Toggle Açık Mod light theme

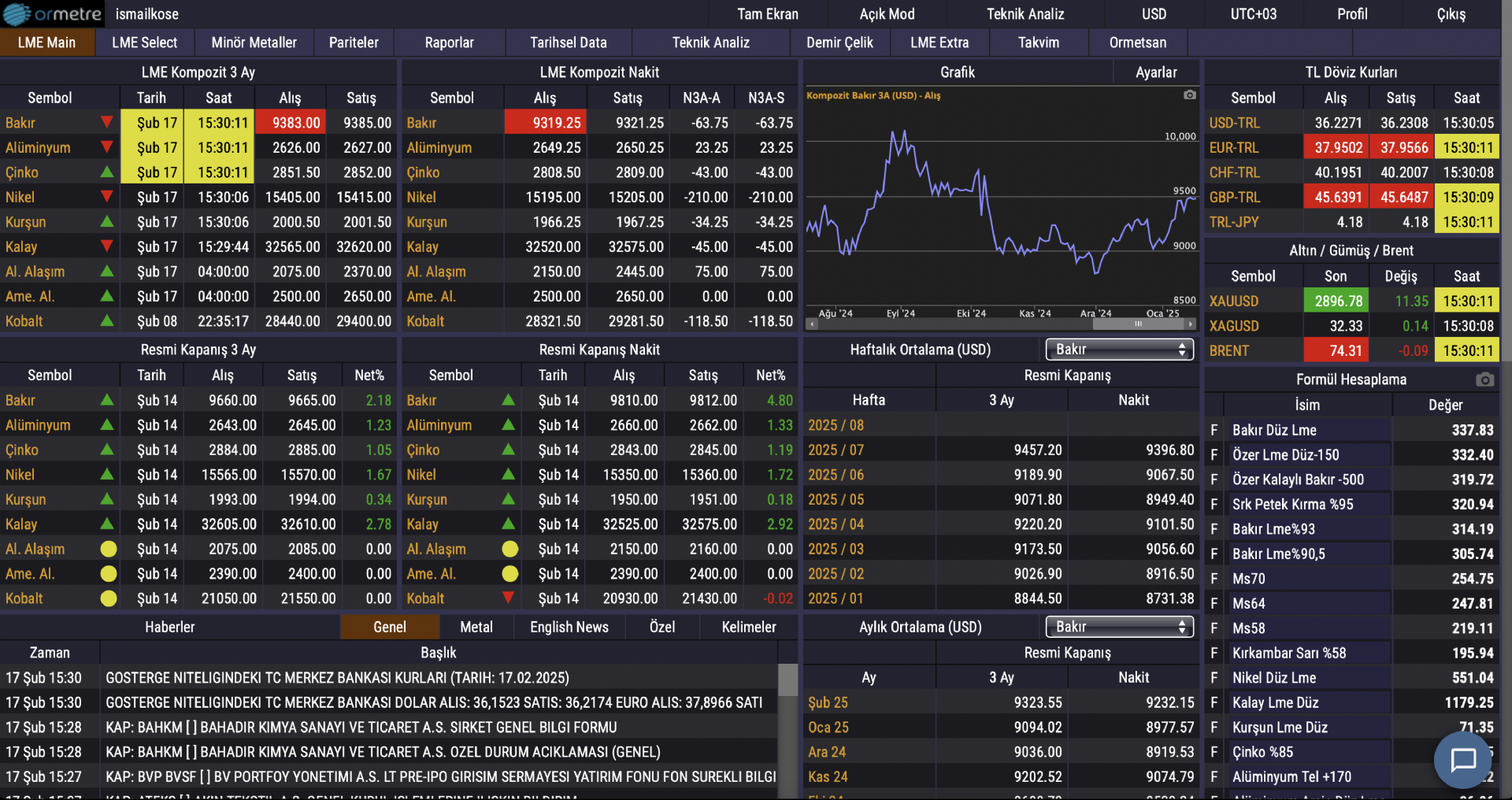[x=887, y=14]
